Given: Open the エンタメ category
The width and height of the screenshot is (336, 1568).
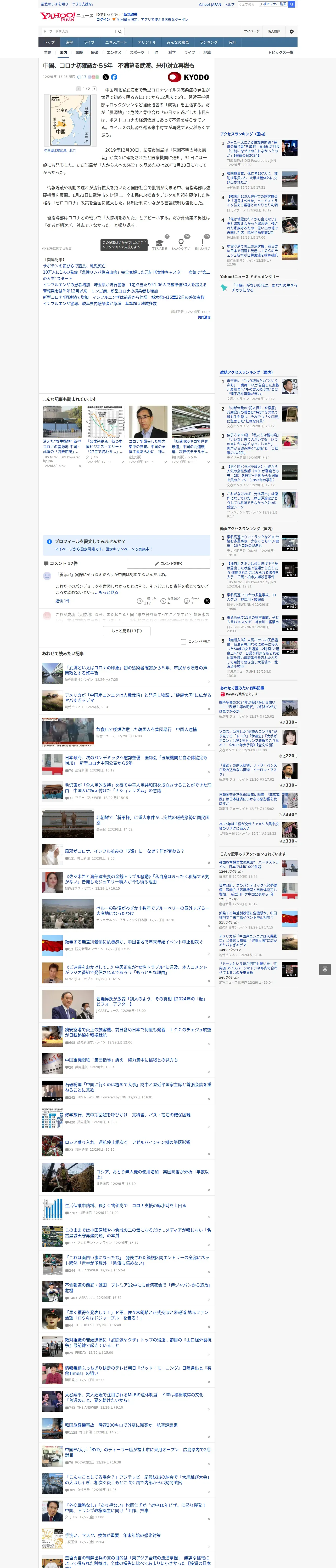Looking at the screenshot, I should click(x=114, y=52).
